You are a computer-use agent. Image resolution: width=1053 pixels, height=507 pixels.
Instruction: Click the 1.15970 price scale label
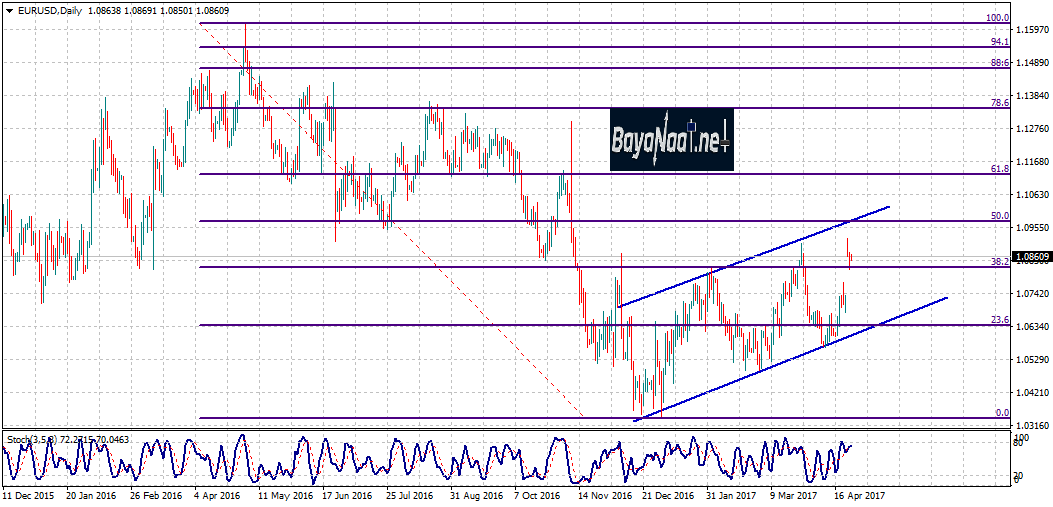[1031, 31]
